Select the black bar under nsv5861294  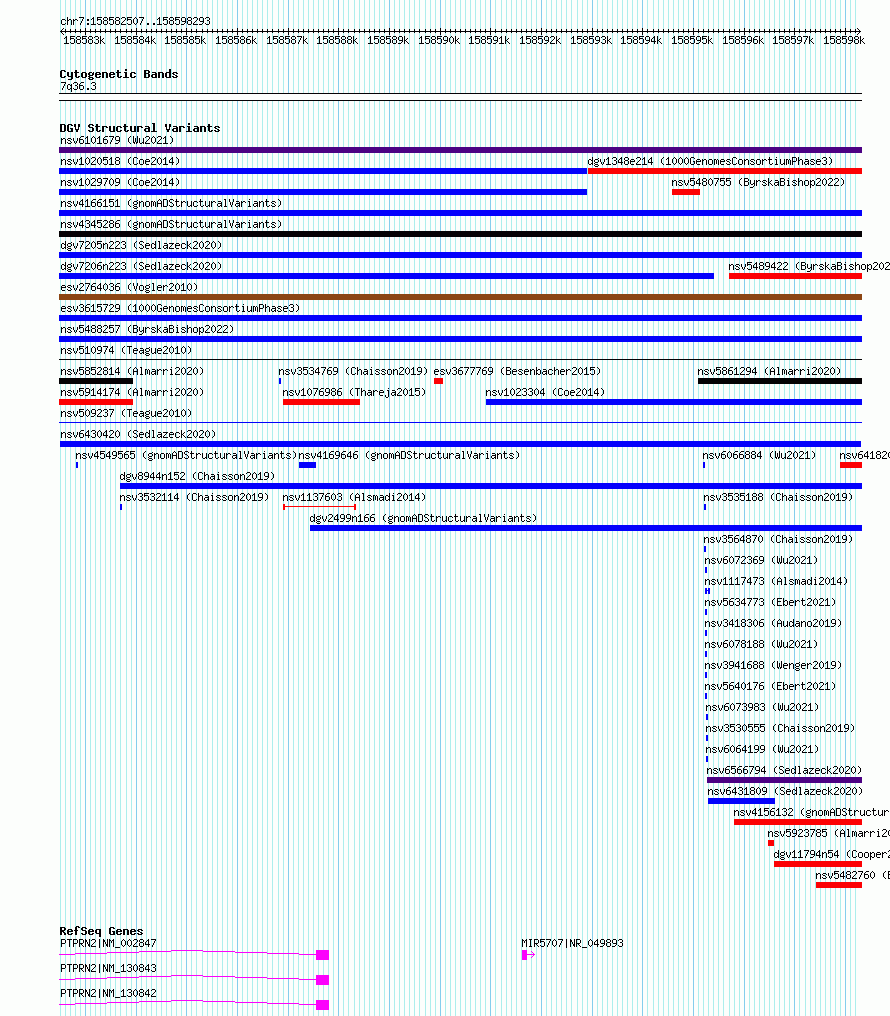pos(779,381)
